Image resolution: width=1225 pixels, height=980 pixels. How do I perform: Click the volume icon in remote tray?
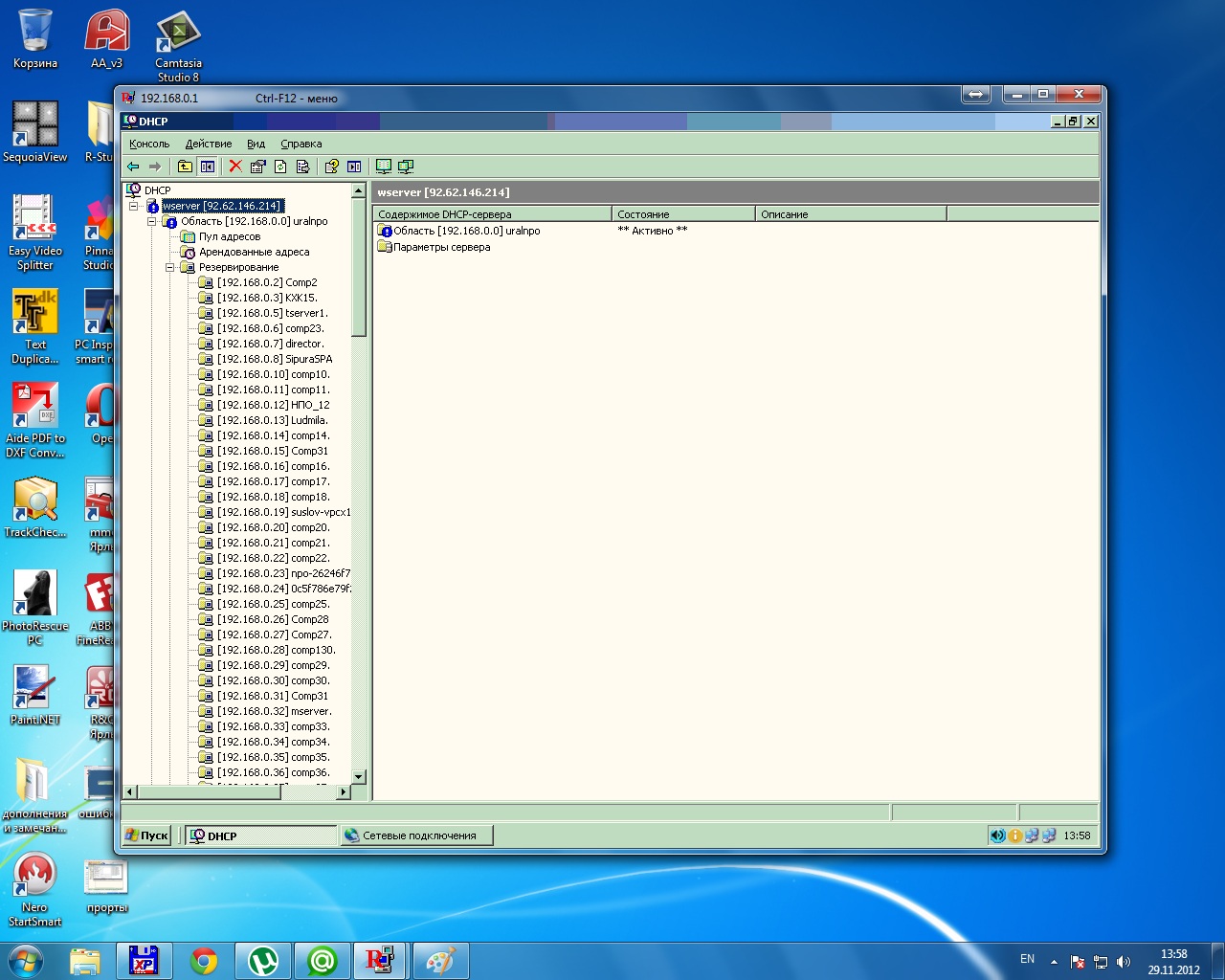click(x=997, y=835)
